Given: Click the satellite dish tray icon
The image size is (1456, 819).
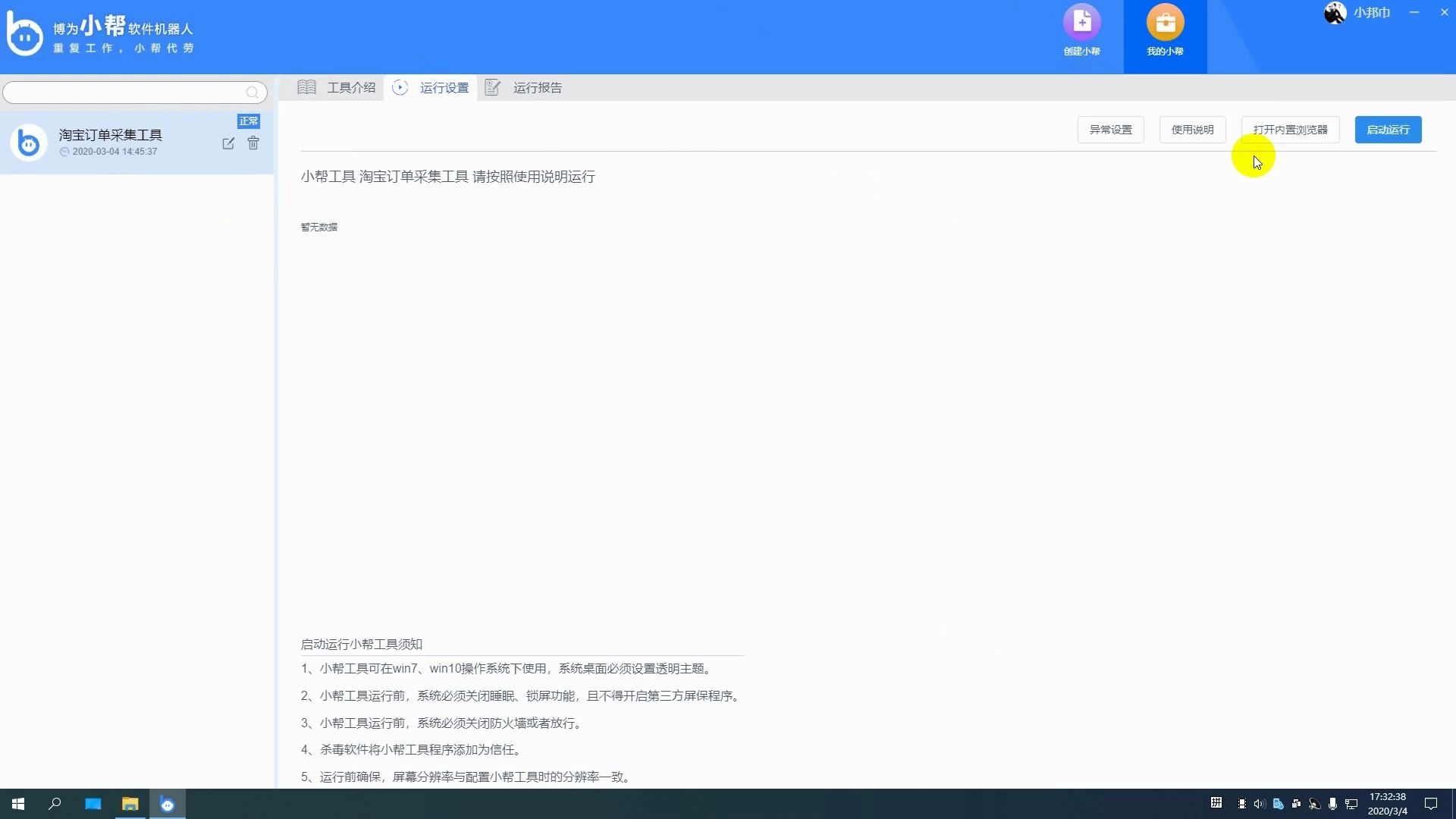Looking at the screenshot, I should click(1314, 804).
